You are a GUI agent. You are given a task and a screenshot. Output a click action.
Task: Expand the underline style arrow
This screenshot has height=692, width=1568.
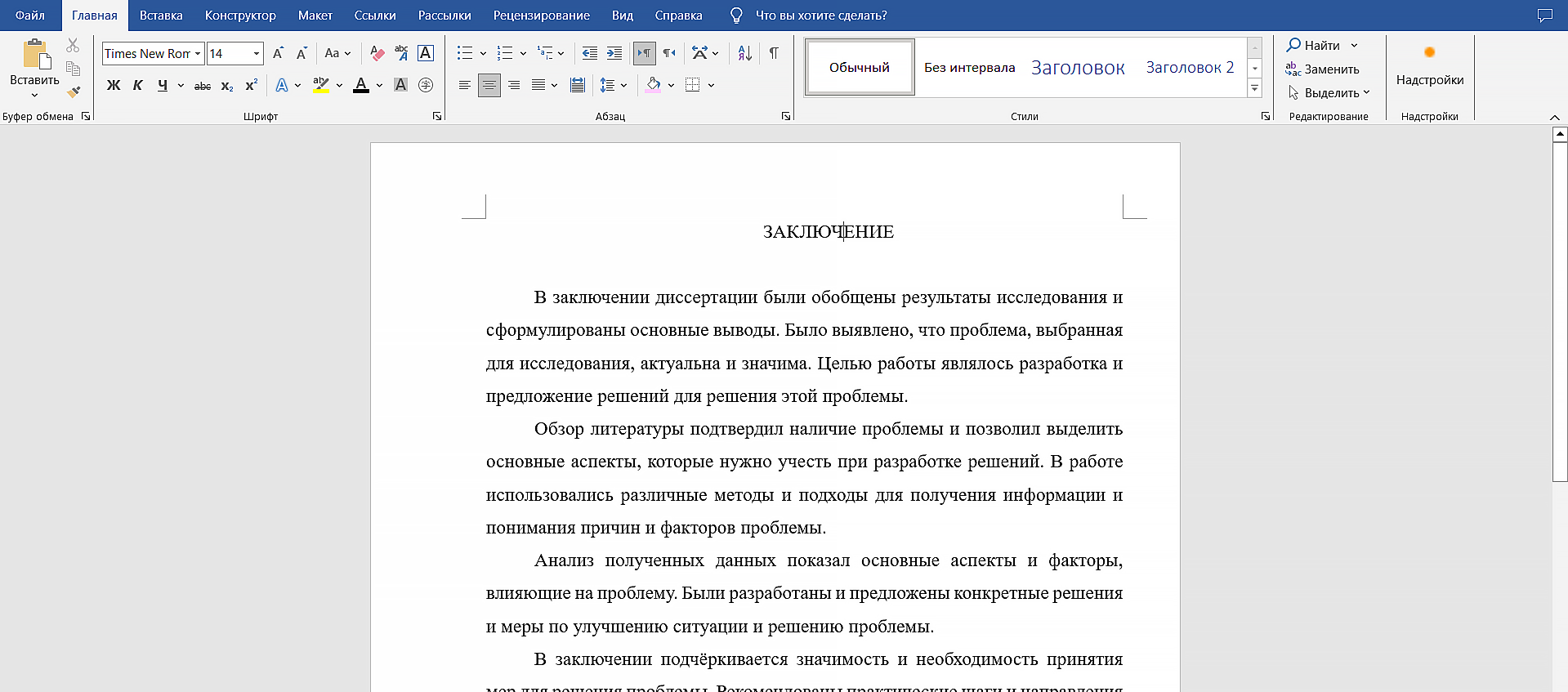click(181, 85)
